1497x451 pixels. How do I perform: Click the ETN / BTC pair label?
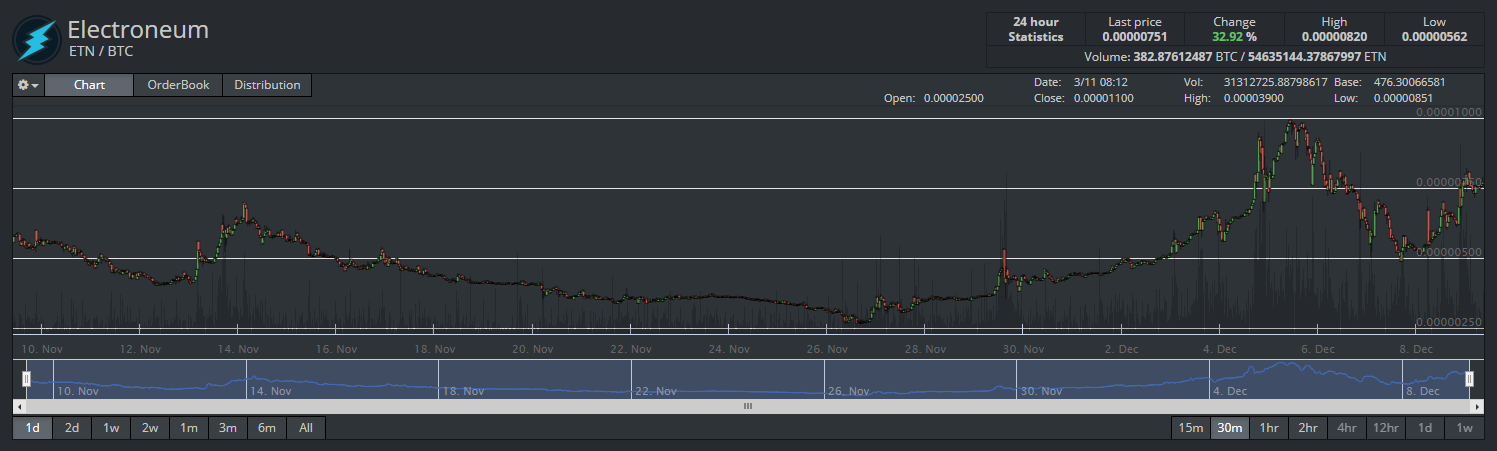pyautogui.click(x=100, y=51)
